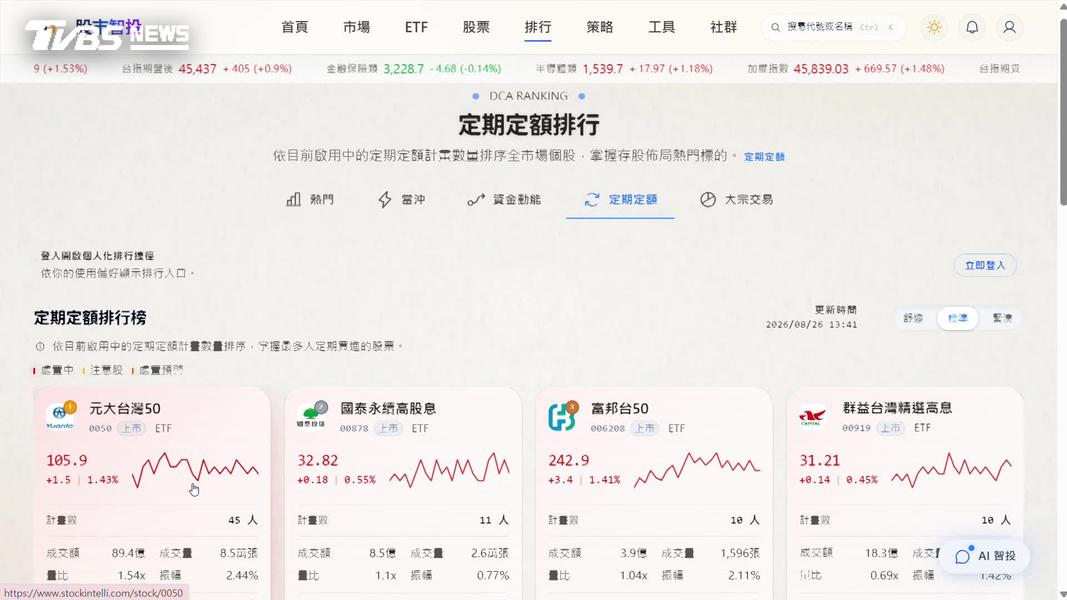Click the AI 智投 chat bubble icon
The width and height of the screenshot is (1067, 600).
coord(962,556)
